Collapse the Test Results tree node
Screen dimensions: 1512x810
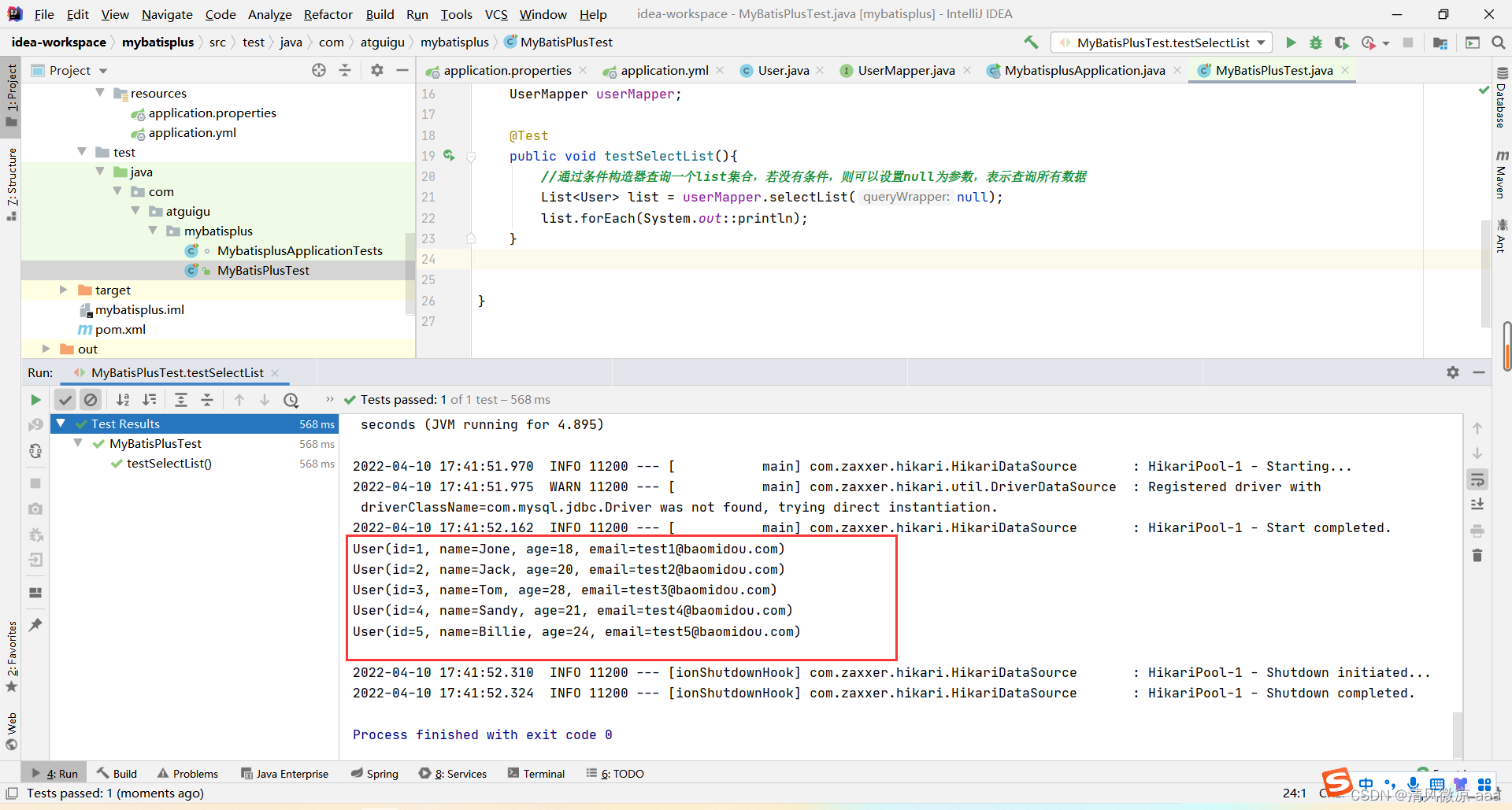tap(61, 423)
